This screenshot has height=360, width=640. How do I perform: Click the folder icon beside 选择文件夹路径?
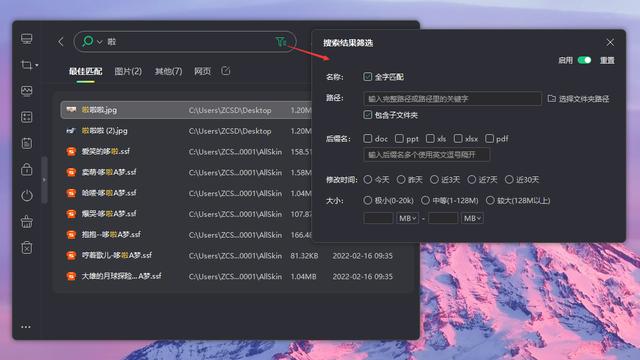point(551,98)
